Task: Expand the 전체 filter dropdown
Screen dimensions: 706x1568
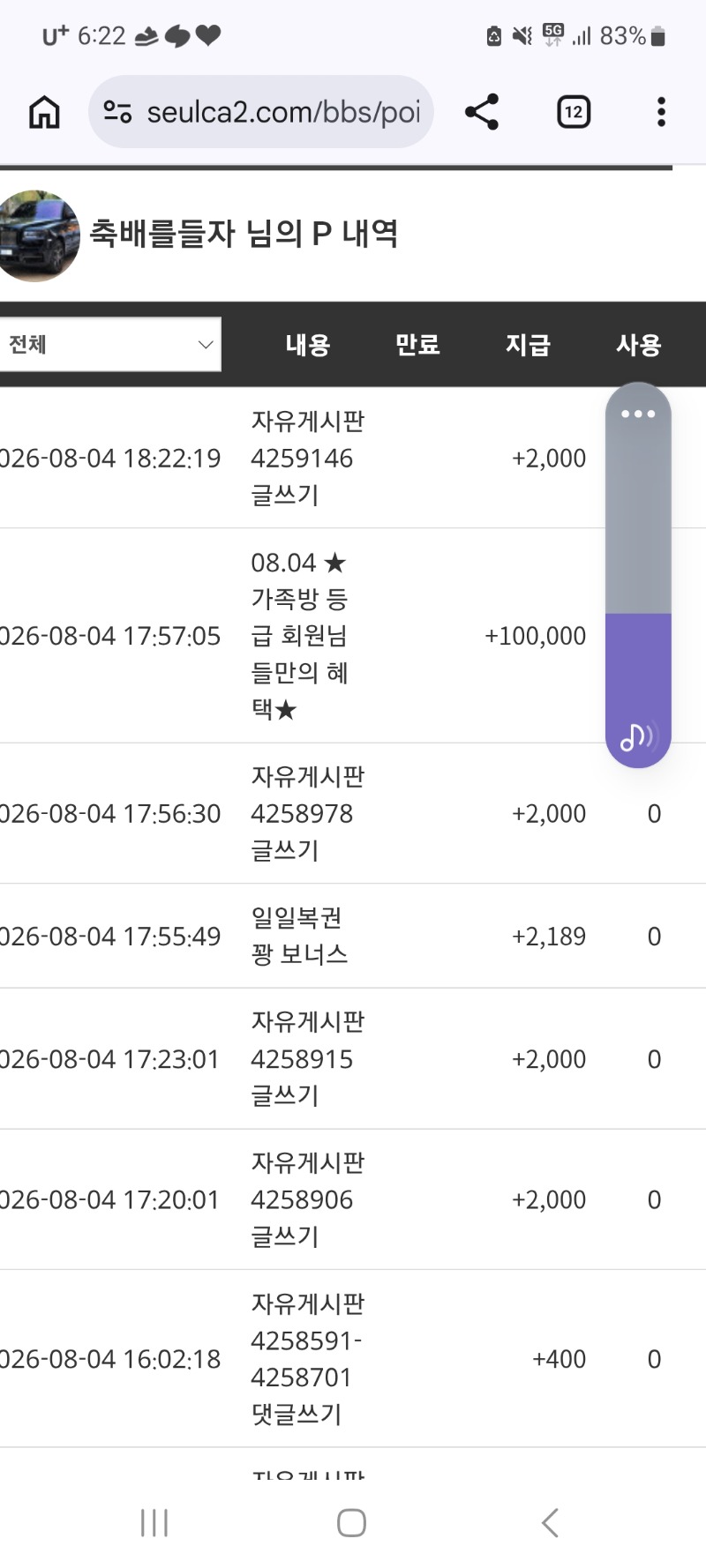Action: point(109,344)
